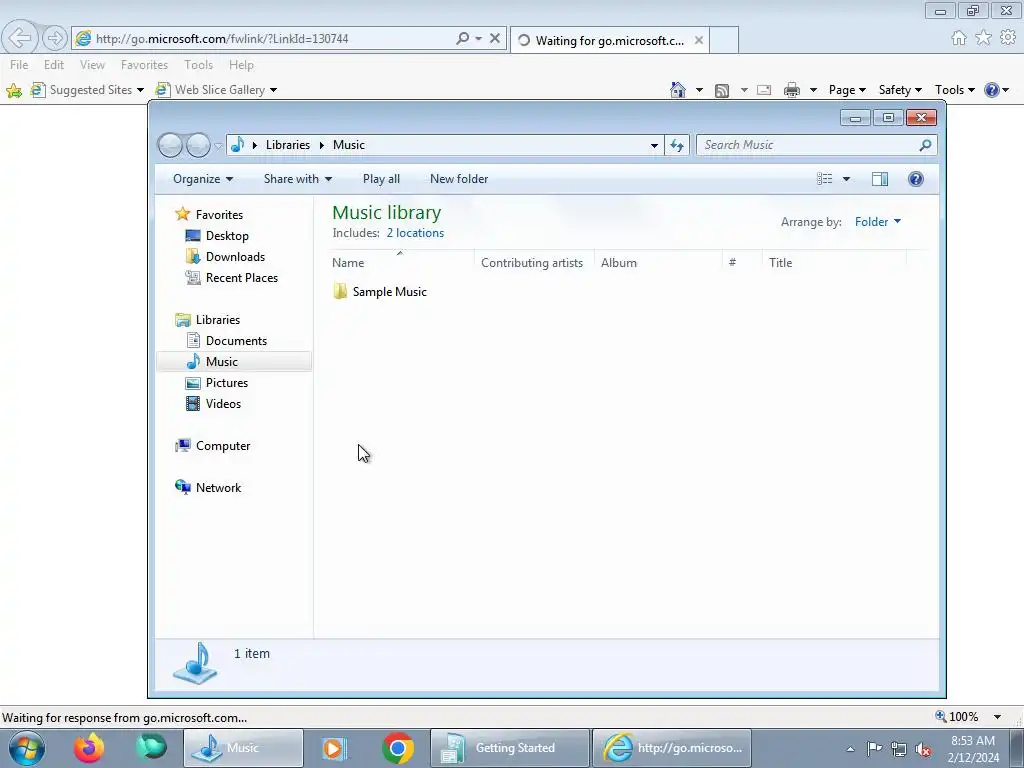The width and height of the screenshot is (1024, 768).
Task: Open the Edit menu
Action: pyautogui.click(x=54, y=65)
